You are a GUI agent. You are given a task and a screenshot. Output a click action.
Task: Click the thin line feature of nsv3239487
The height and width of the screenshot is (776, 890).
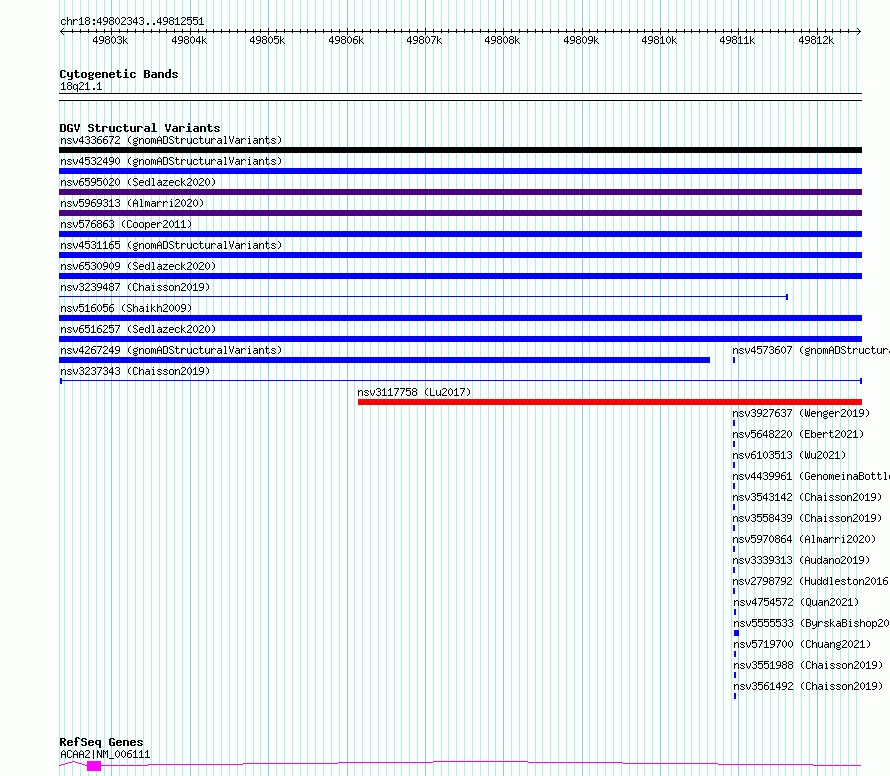point(423,297)
